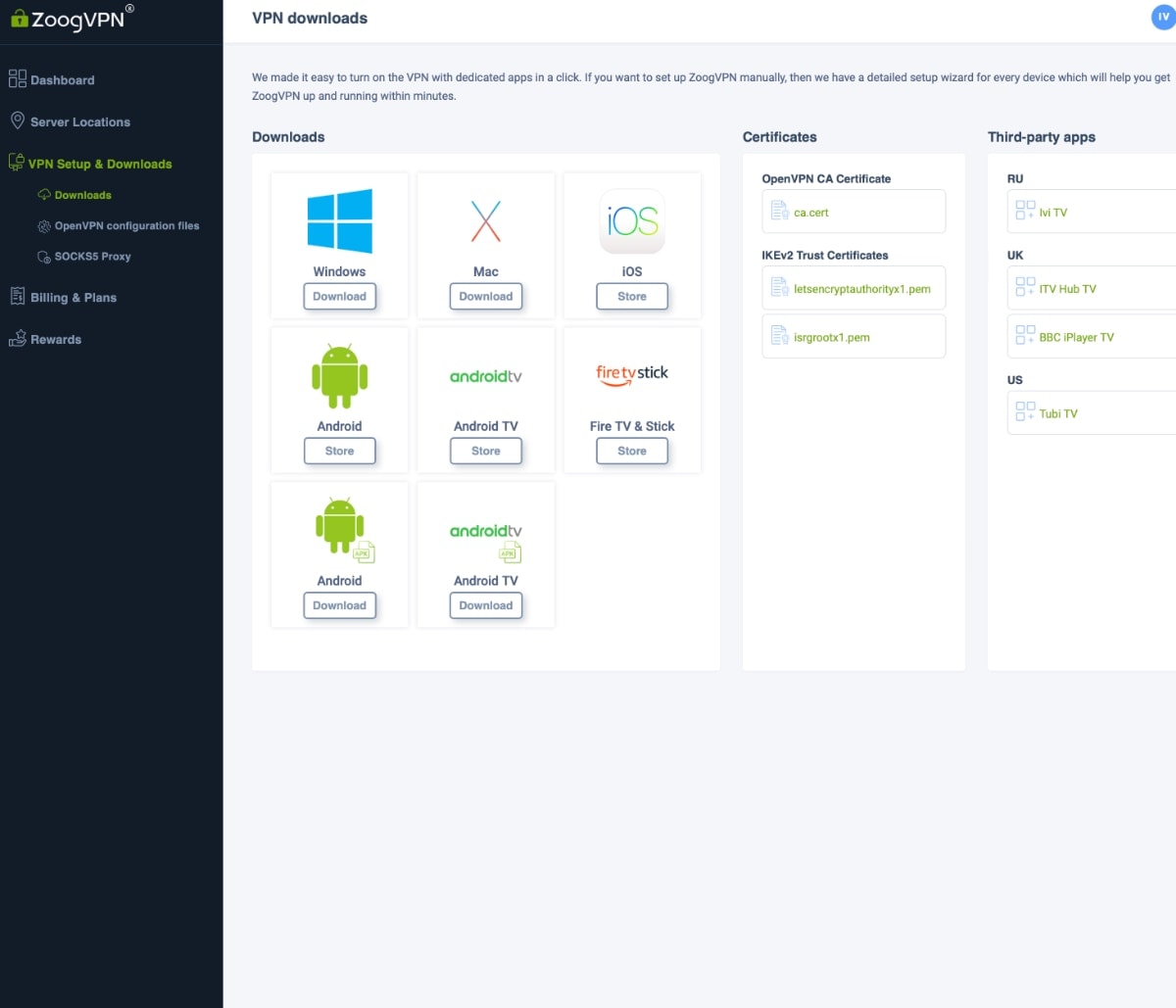Click the Billing & Plans receipt icon
This screenshot has height=1008, width=1176.
(17, 297)
